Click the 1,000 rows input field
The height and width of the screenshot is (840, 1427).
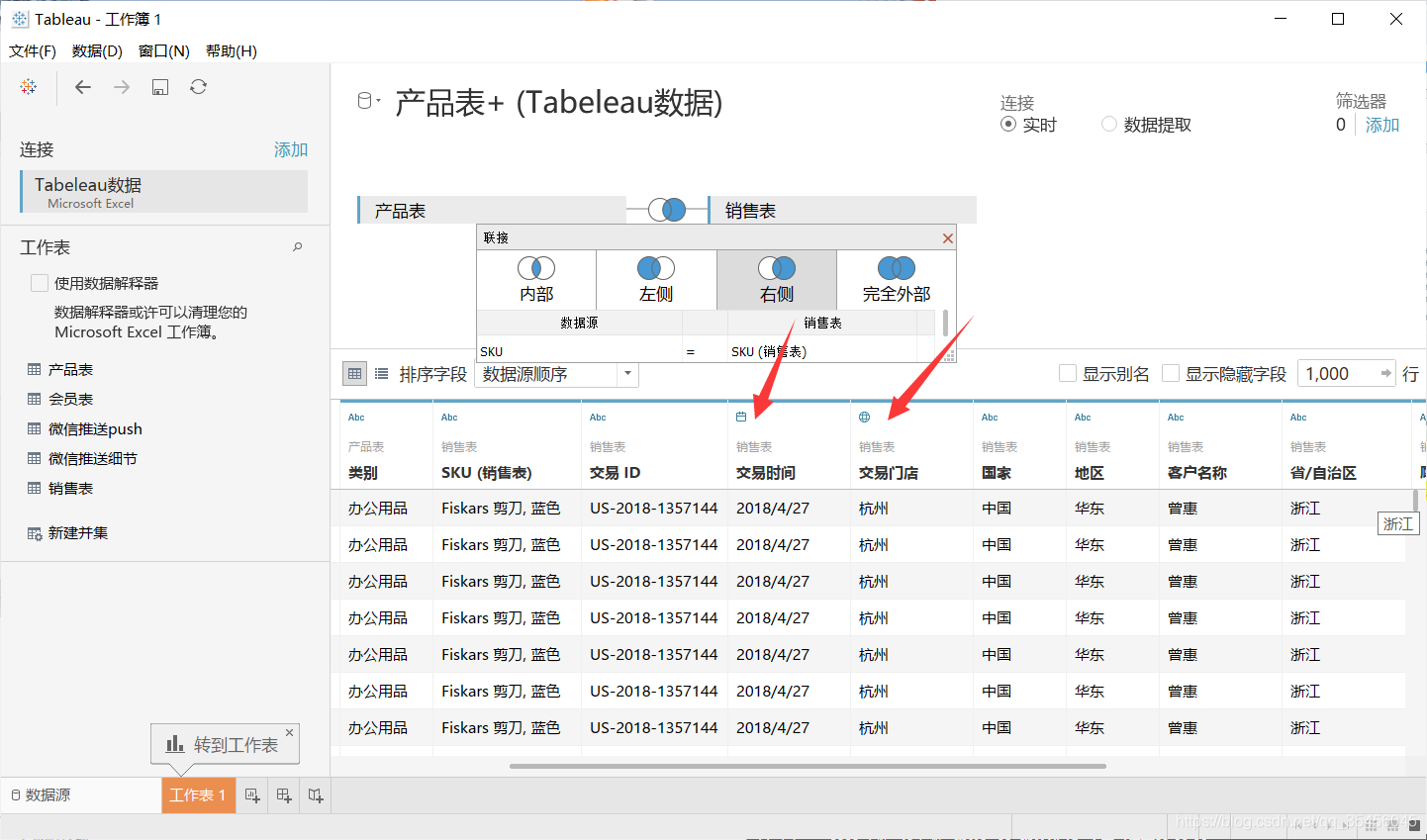(x=1337, y=373)
